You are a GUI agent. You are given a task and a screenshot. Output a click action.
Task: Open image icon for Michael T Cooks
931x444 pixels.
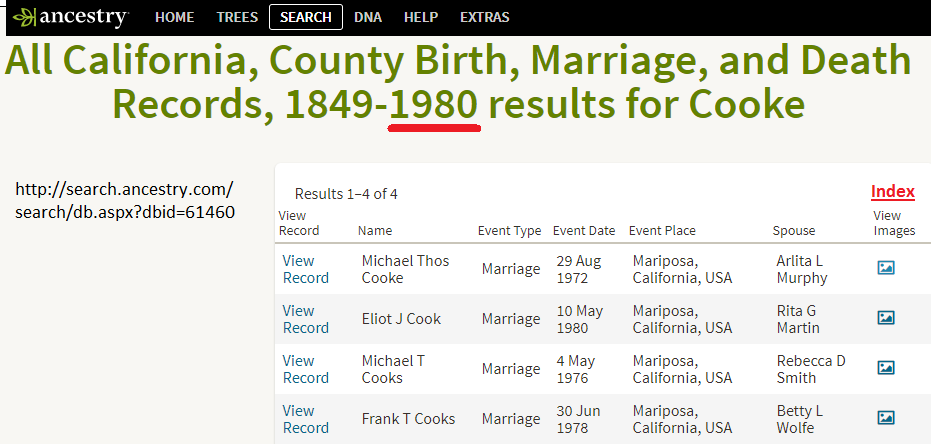click(885, 368)
